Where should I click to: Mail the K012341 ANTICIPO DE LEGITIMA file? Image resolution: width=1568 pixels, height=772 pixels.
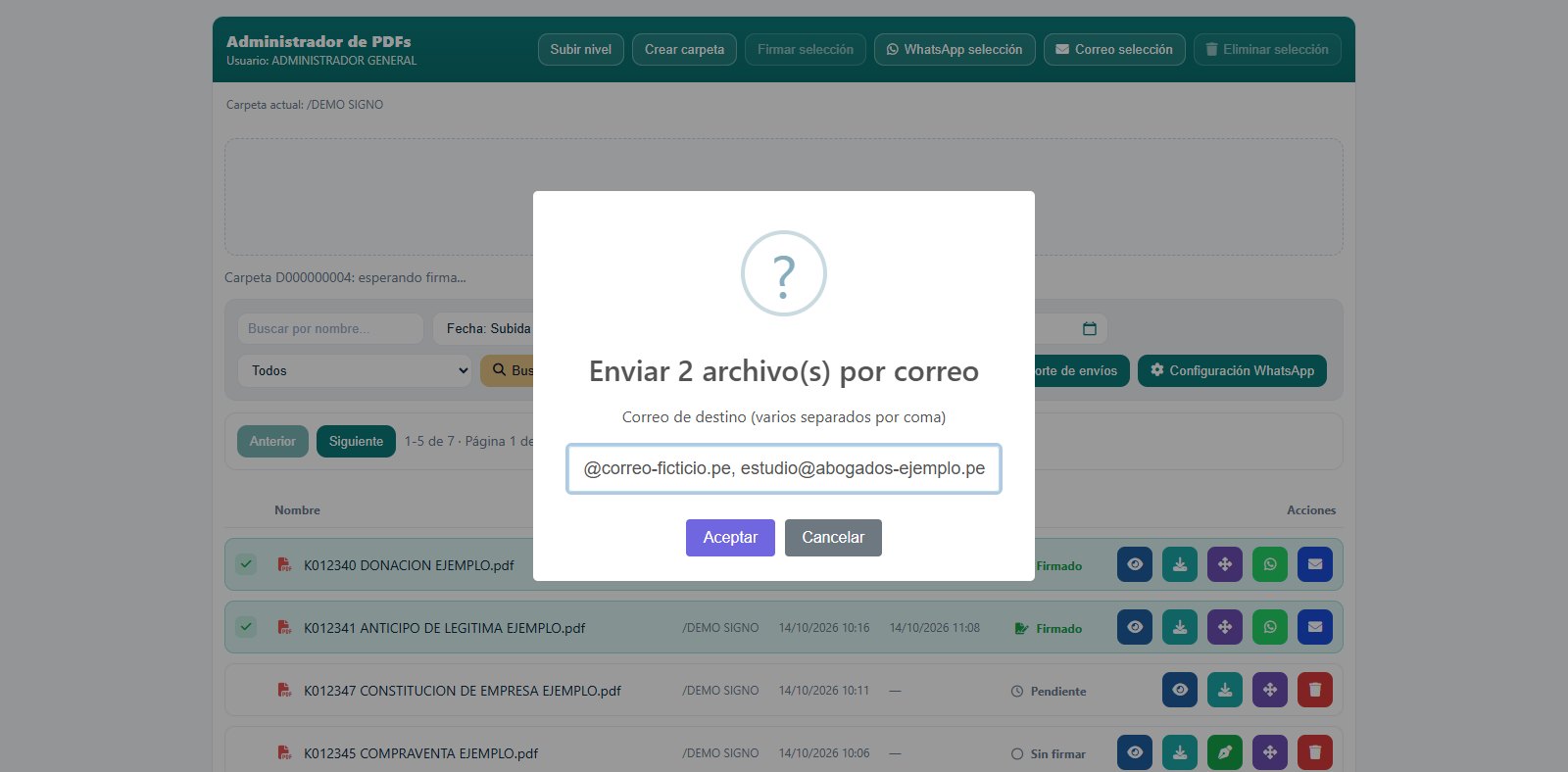[1315, 627]
